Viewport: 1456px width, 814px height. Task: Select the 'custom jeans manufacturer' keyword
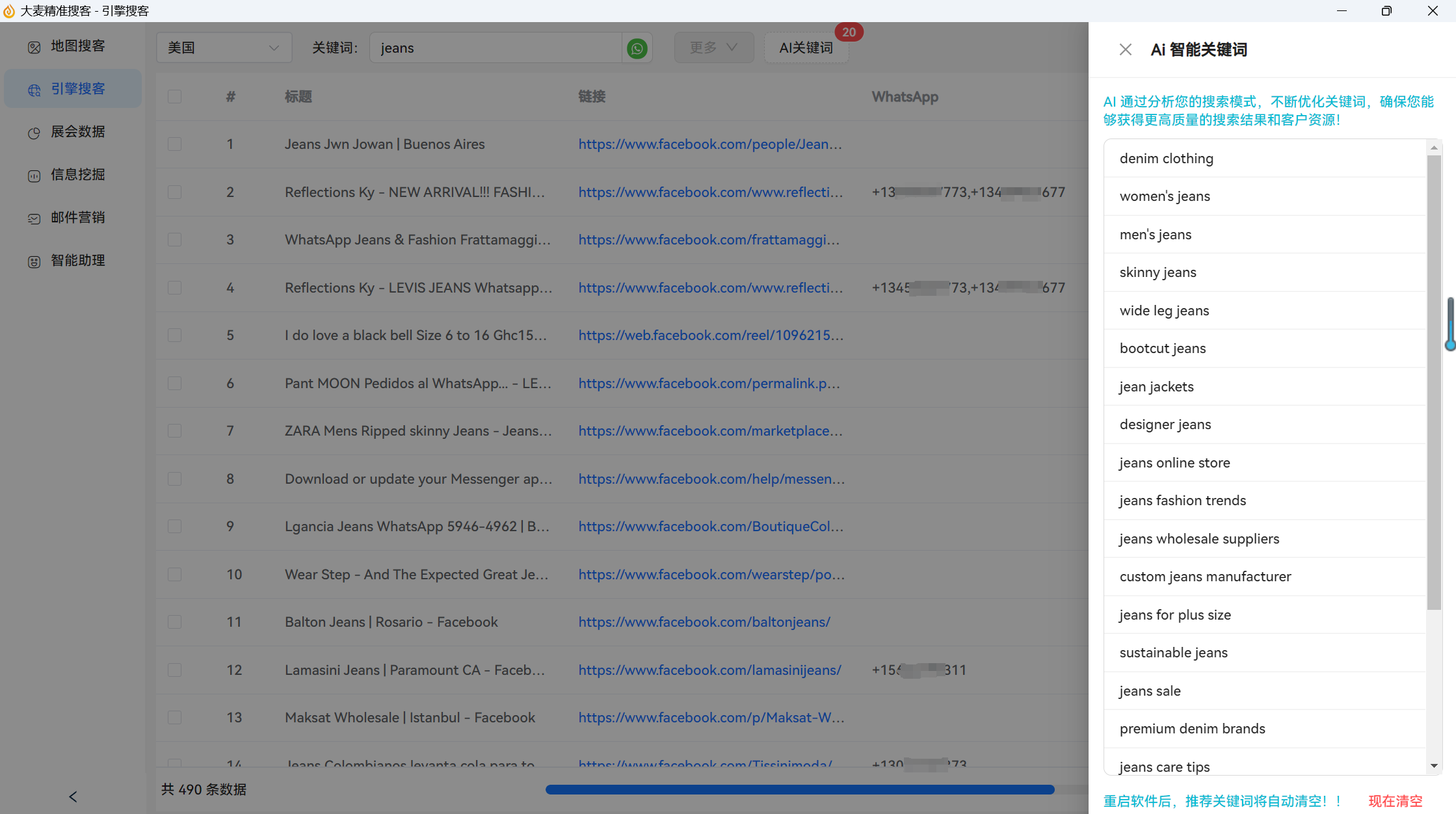(x=1265, y=577)
